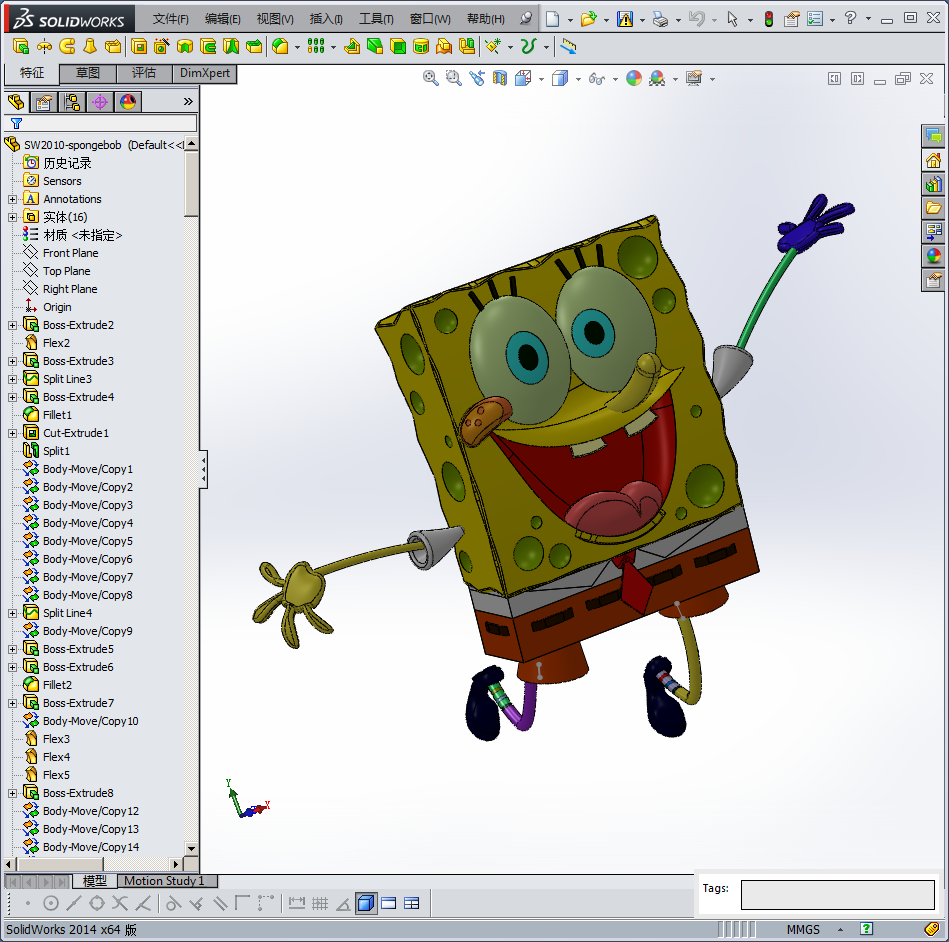
Task: Select the Fillet tool
Action: (280, 46)
